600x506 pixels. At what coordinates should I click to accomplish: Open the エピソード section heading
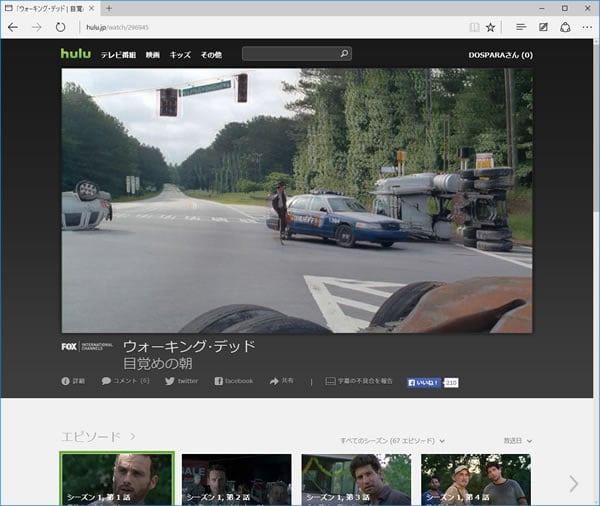98,436
